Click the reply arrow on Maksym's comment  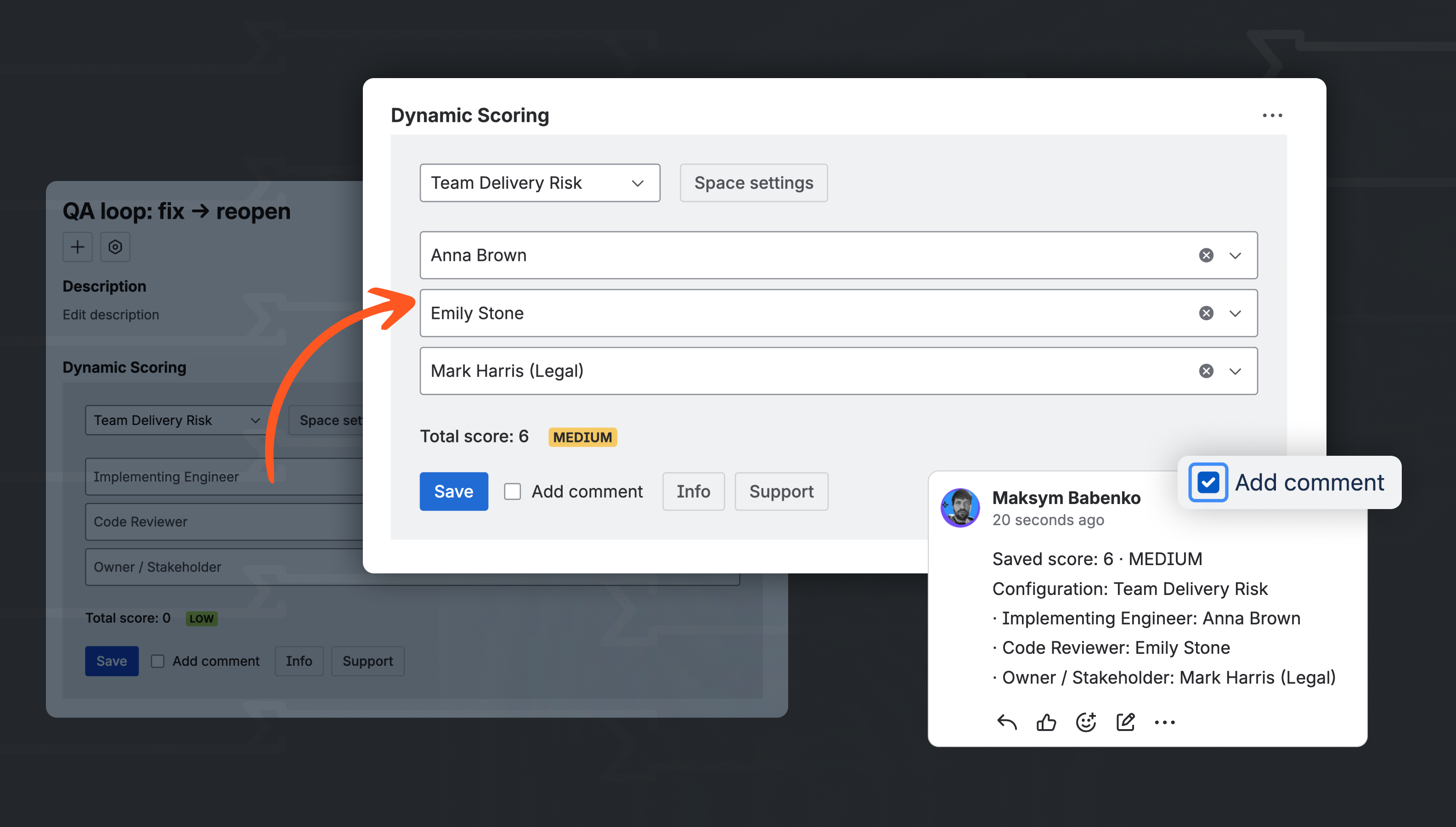click(x=1008, y=722)
